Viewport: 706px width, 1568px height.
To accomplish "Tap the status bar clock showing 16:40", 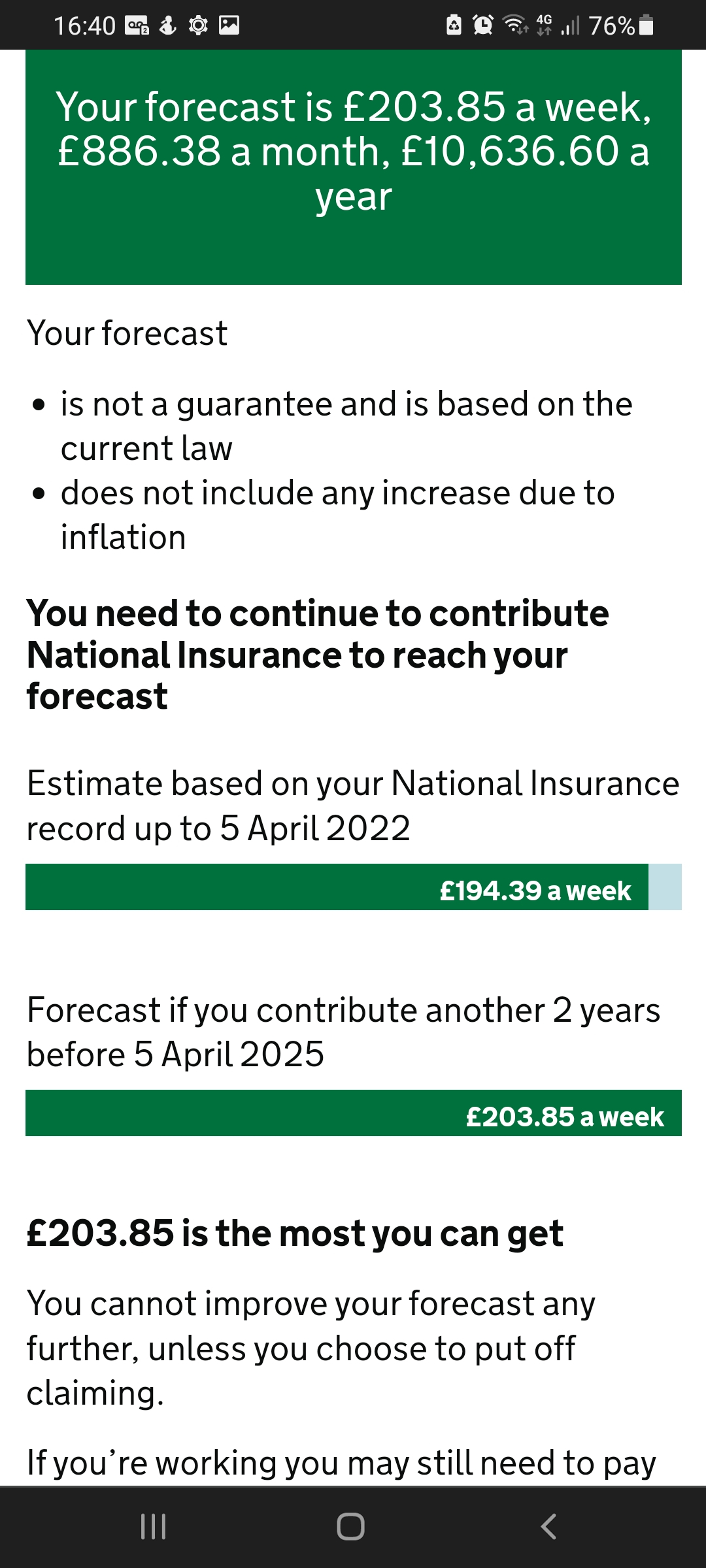I will click(x=84, y=25).
